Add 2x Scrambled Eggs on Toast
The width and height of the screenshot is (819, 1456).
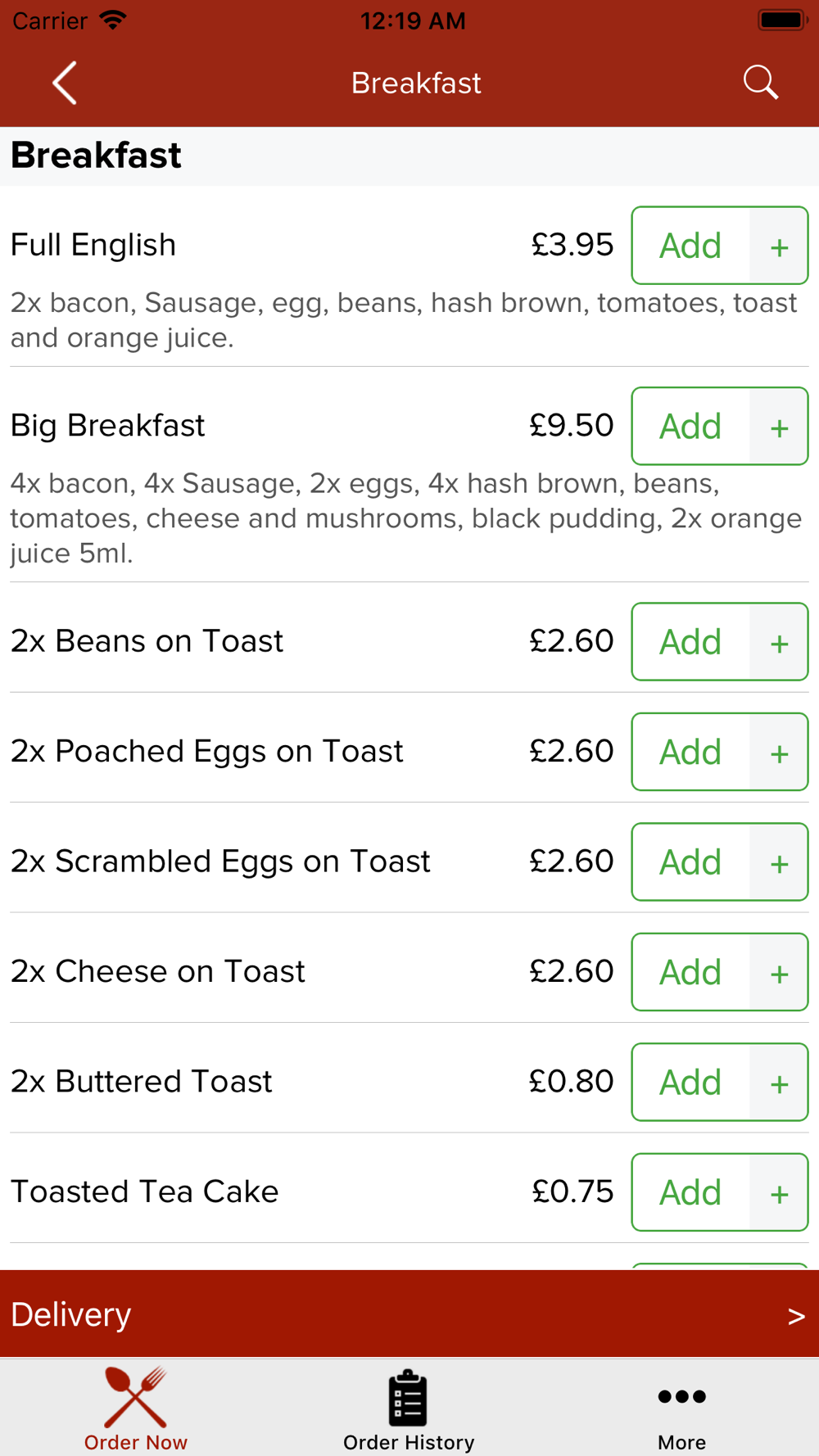(690, 862)
